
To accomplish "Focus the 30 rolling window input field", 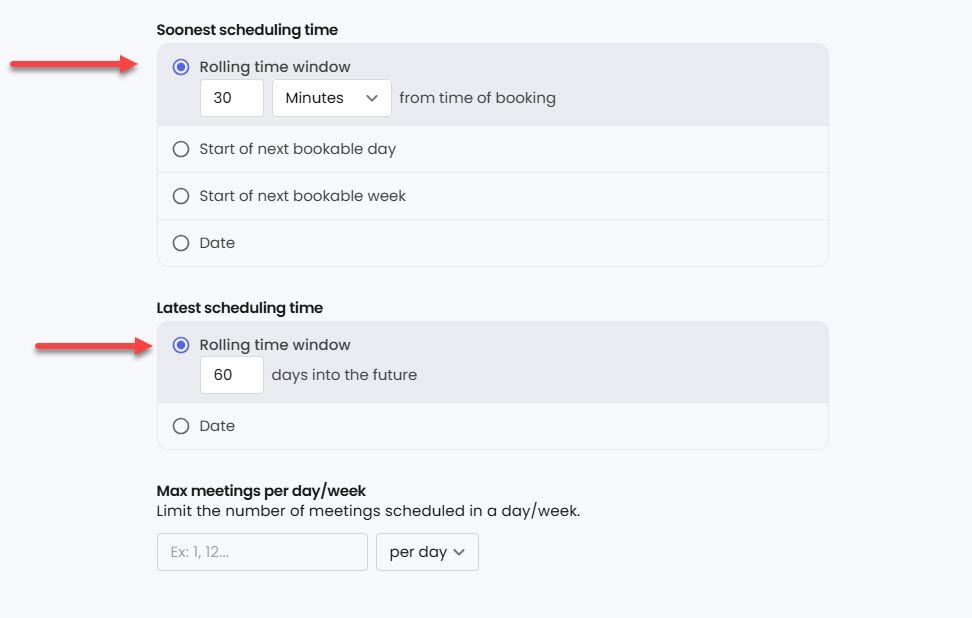I will point(232,98).
